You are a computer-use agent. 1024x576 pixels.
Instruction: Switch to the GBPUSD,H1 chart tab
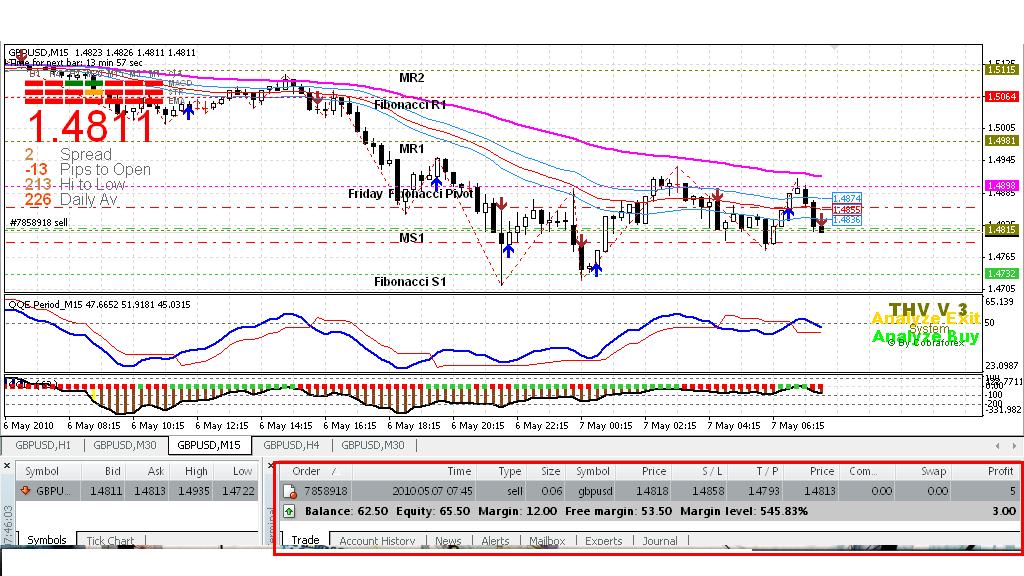coord(43,445)
